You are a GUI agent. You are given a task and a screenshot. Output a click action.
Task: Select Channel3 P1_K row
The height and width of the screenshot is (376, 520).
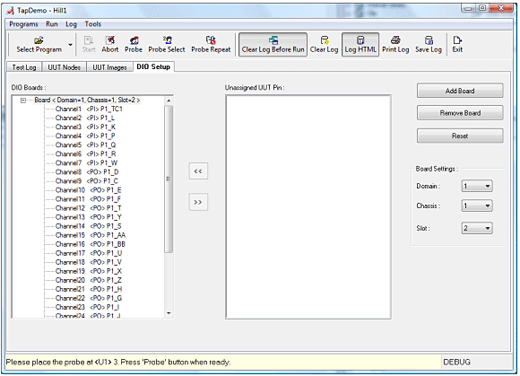85,127
